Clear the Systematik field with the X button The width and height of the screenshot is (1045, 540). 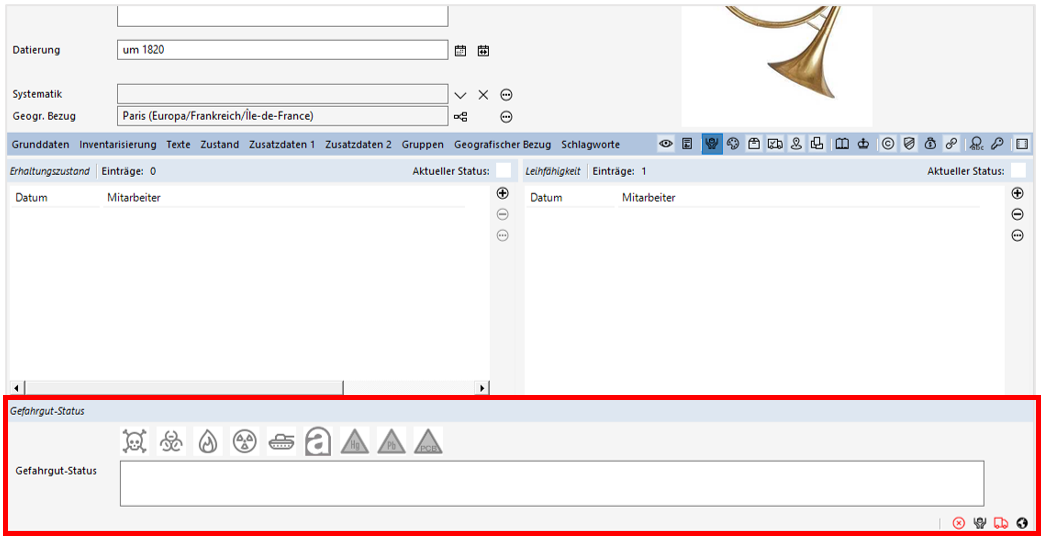(x=483, y=94)
